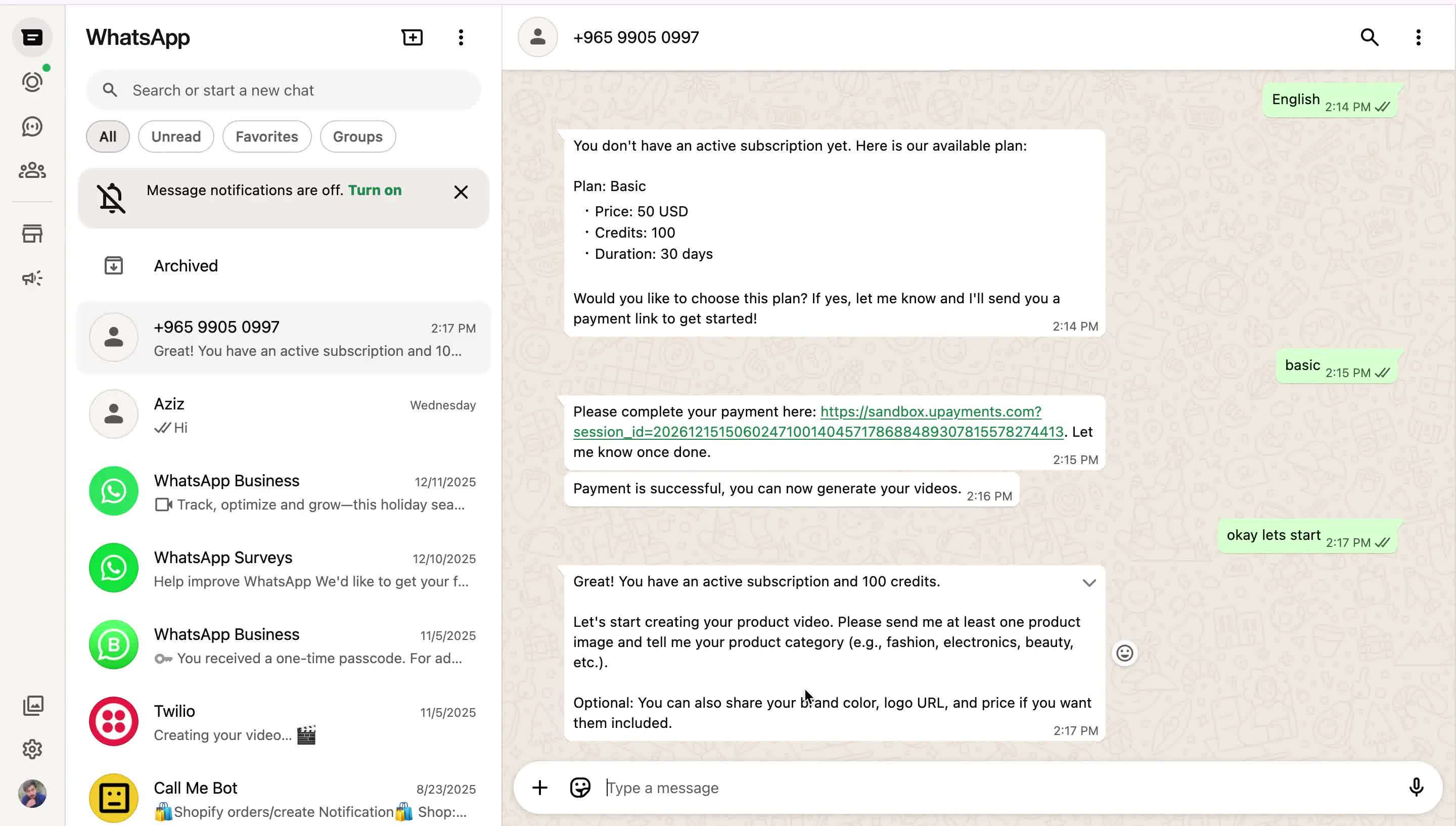Click the Twilio avatar
The height and width of the screenshot is (826, 1456).
tap(113, 722)
